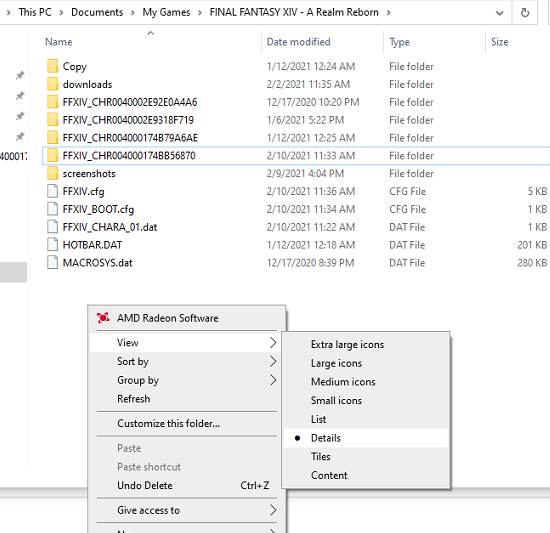Click the FFXIV_BOOT.cfg file icon
The width and height of the screenshot is (550, 533).
pos(52,209)
